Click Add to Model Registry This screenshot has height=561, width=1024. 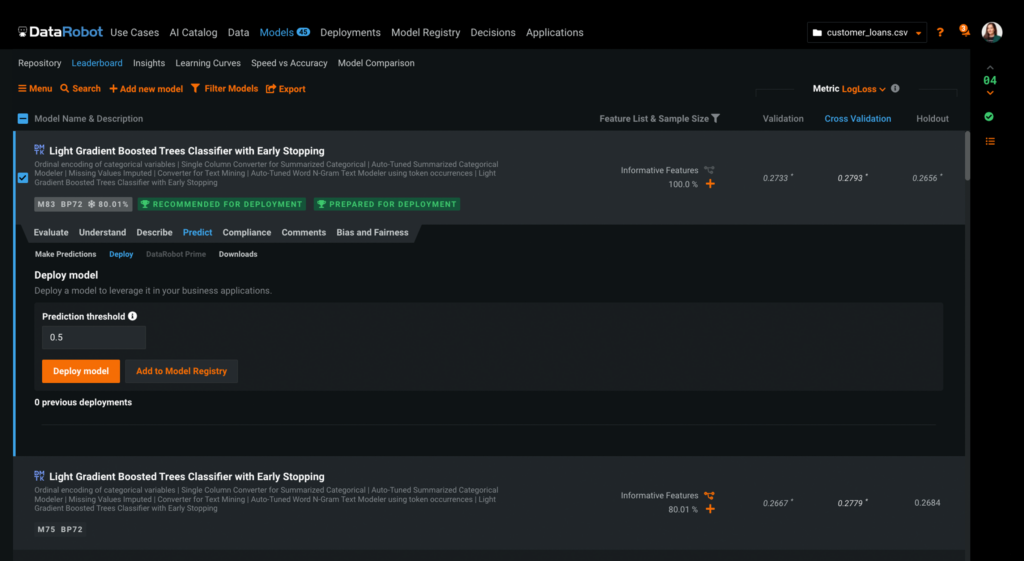[x=182, y=371]
